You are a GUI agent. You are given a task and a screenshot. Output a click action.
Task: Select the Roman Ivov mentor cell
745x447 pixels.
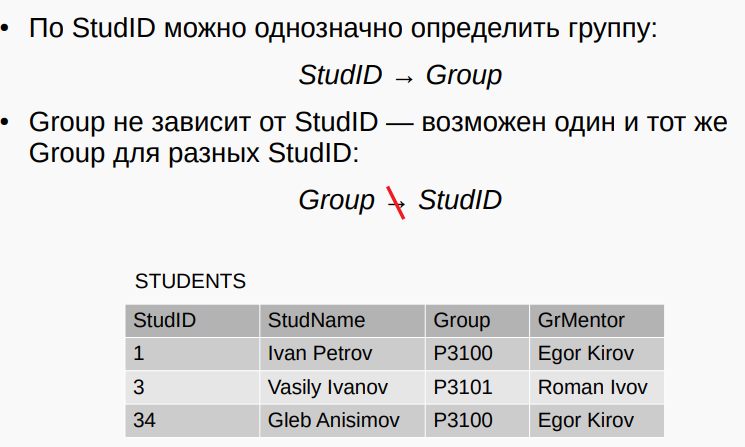click(x=597, y=387)
